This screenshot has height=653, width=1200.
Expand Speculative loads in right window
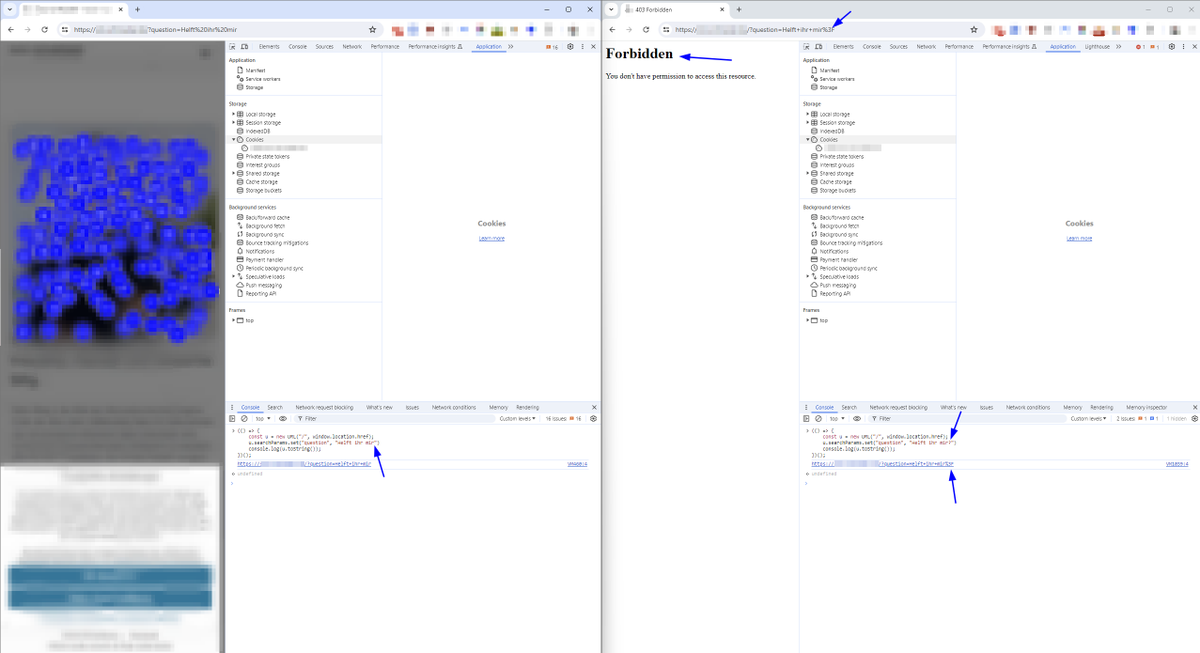point(808,276)
